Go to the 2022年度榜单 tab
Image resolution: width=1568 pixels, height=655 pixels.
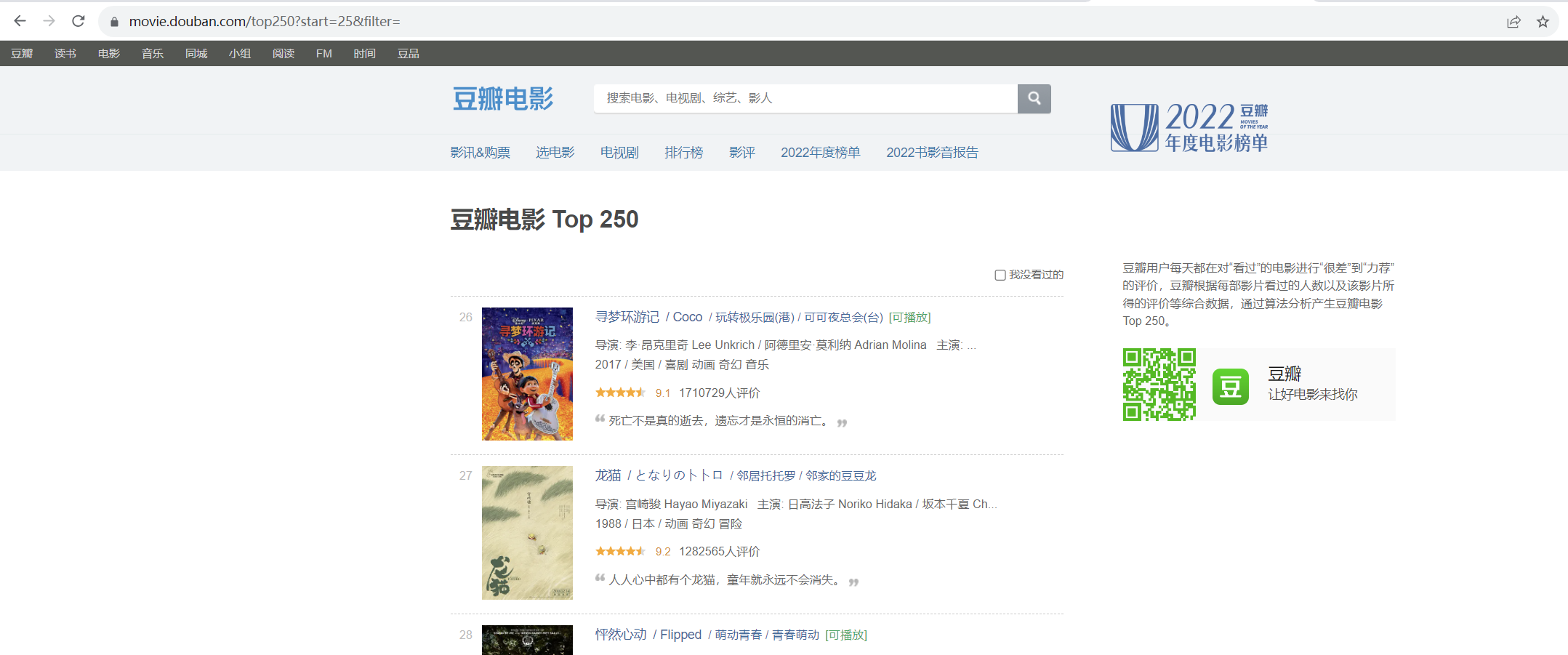point(821,152)
